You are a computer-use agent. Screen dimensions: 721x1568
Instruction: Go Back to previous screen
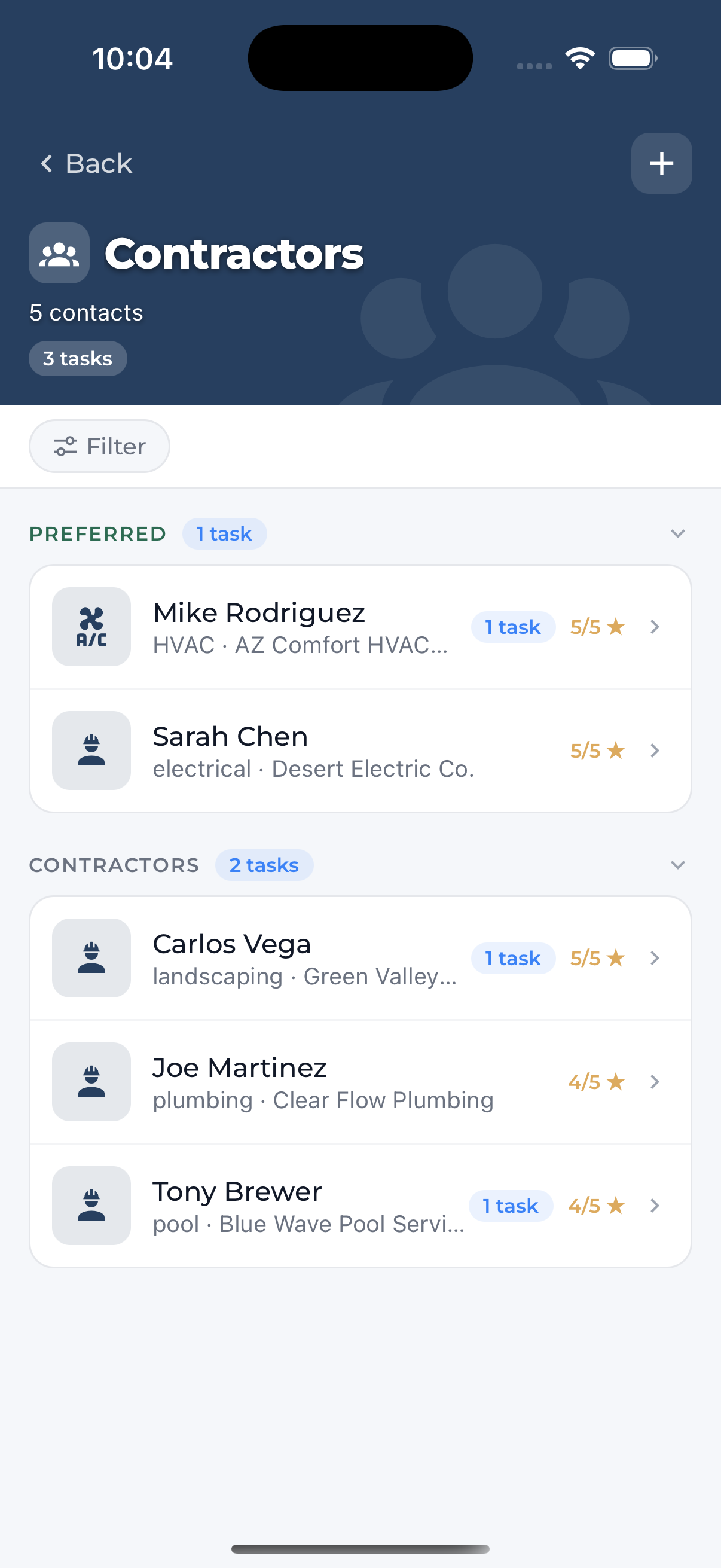tap(85, 163)
